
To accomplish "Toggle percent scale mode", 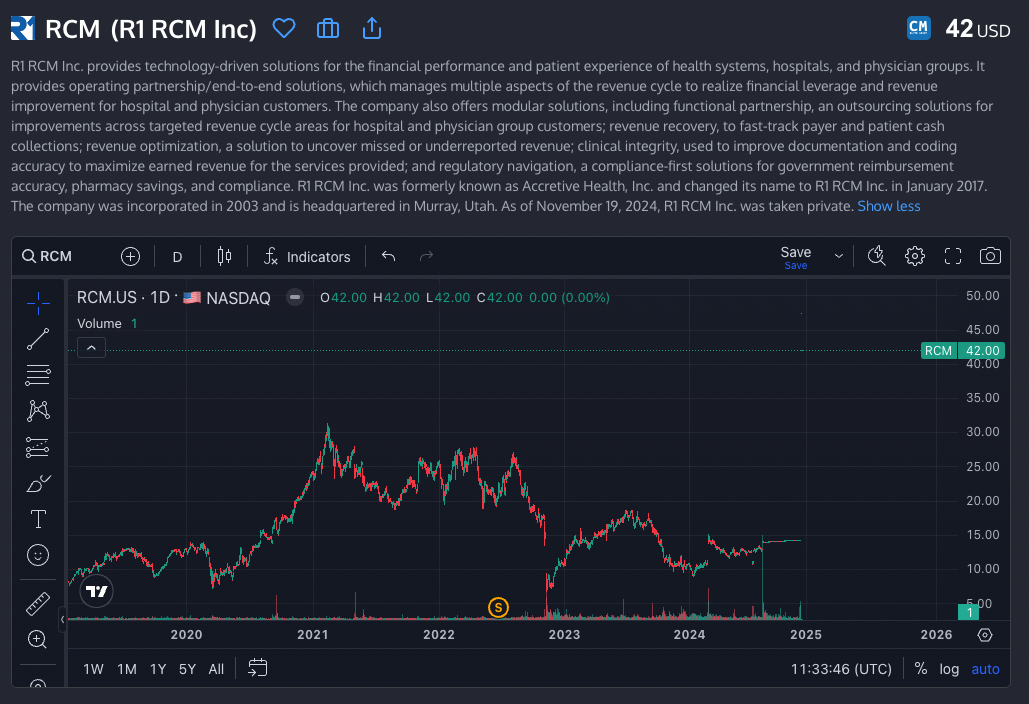I will 921,669.
